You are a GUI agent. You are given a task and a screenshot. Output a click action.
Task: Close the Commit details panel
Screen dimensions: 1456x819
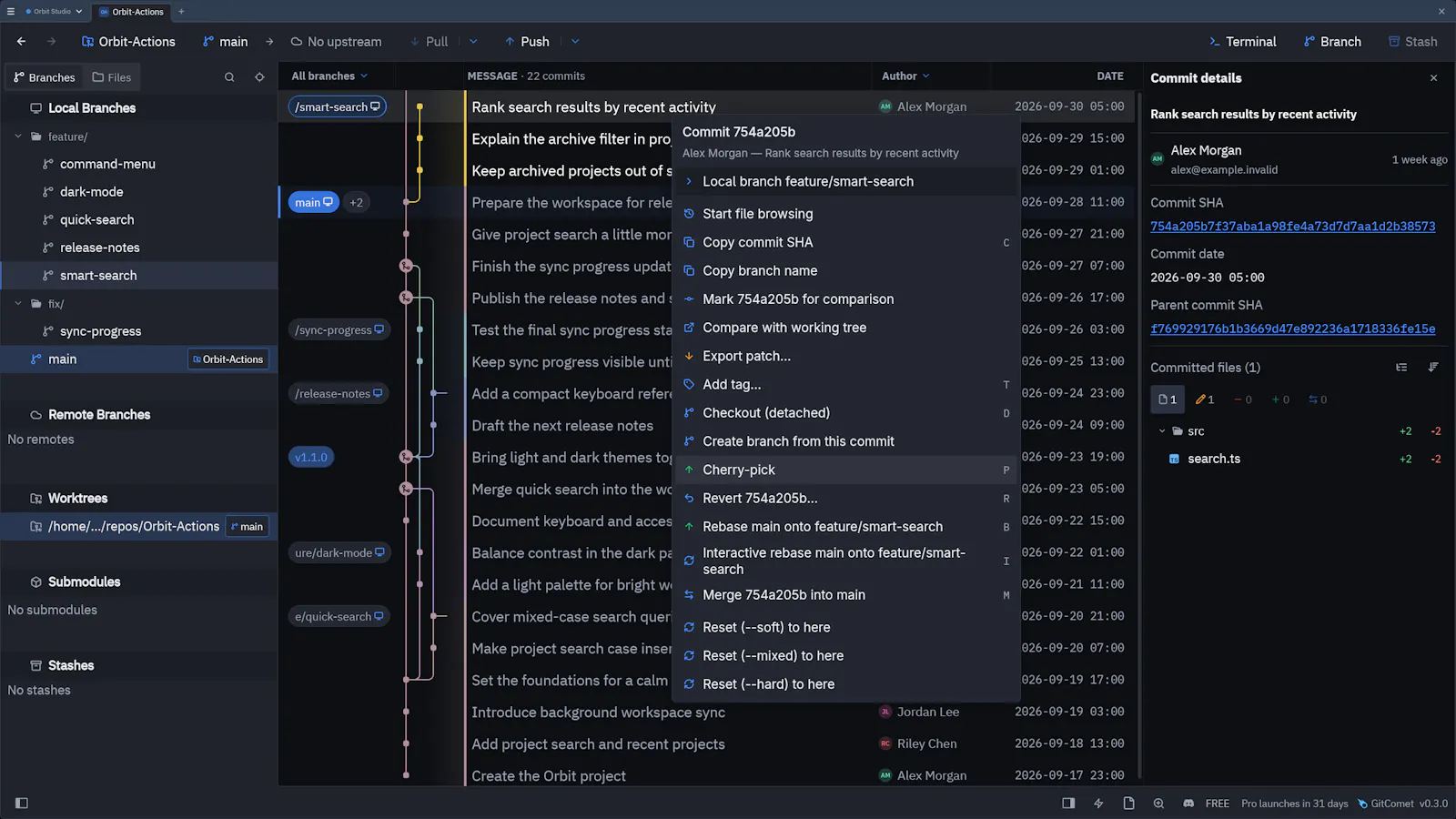click(1433, 78)
